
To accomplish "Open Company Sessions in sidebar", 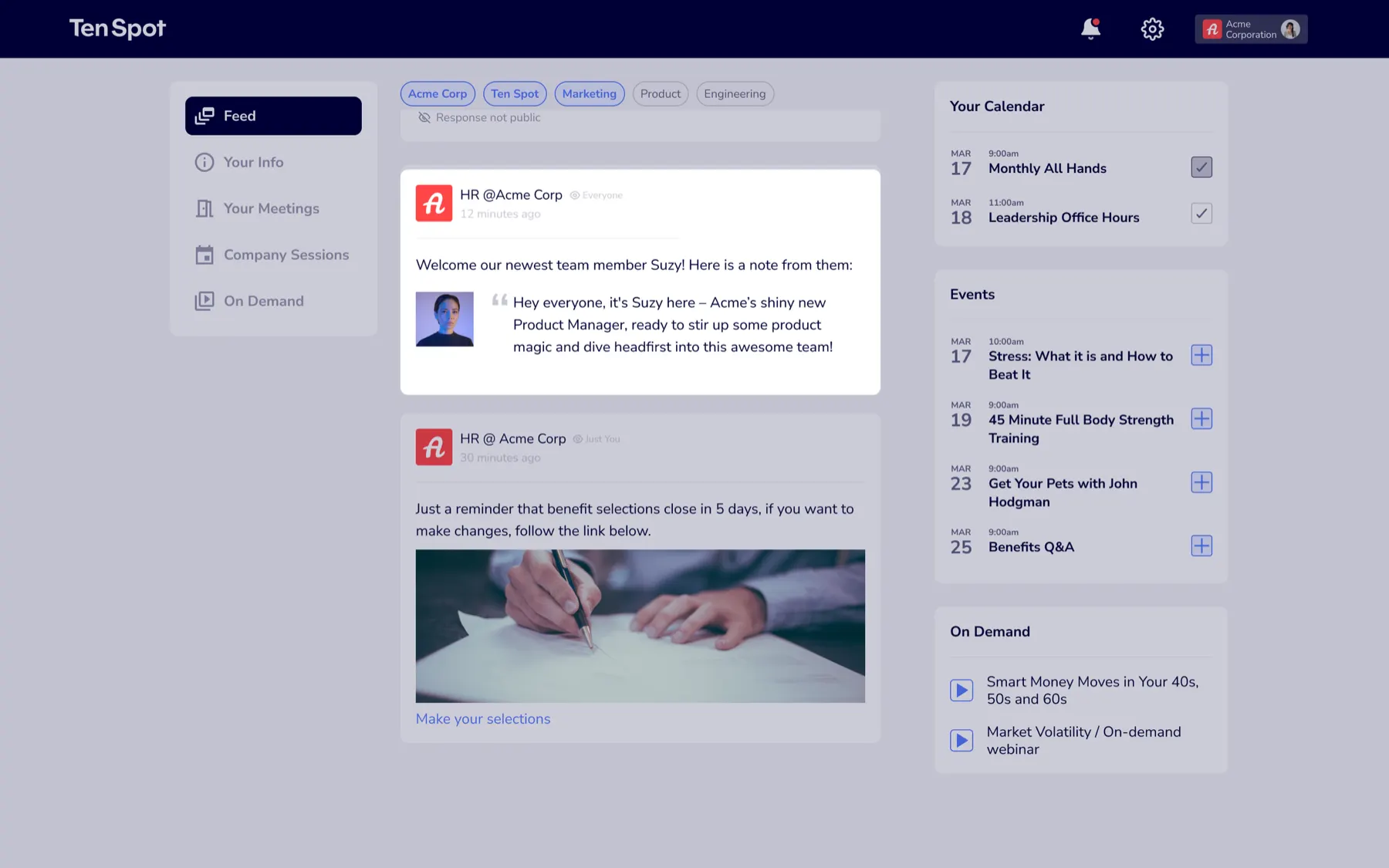I will click(273, 255).
